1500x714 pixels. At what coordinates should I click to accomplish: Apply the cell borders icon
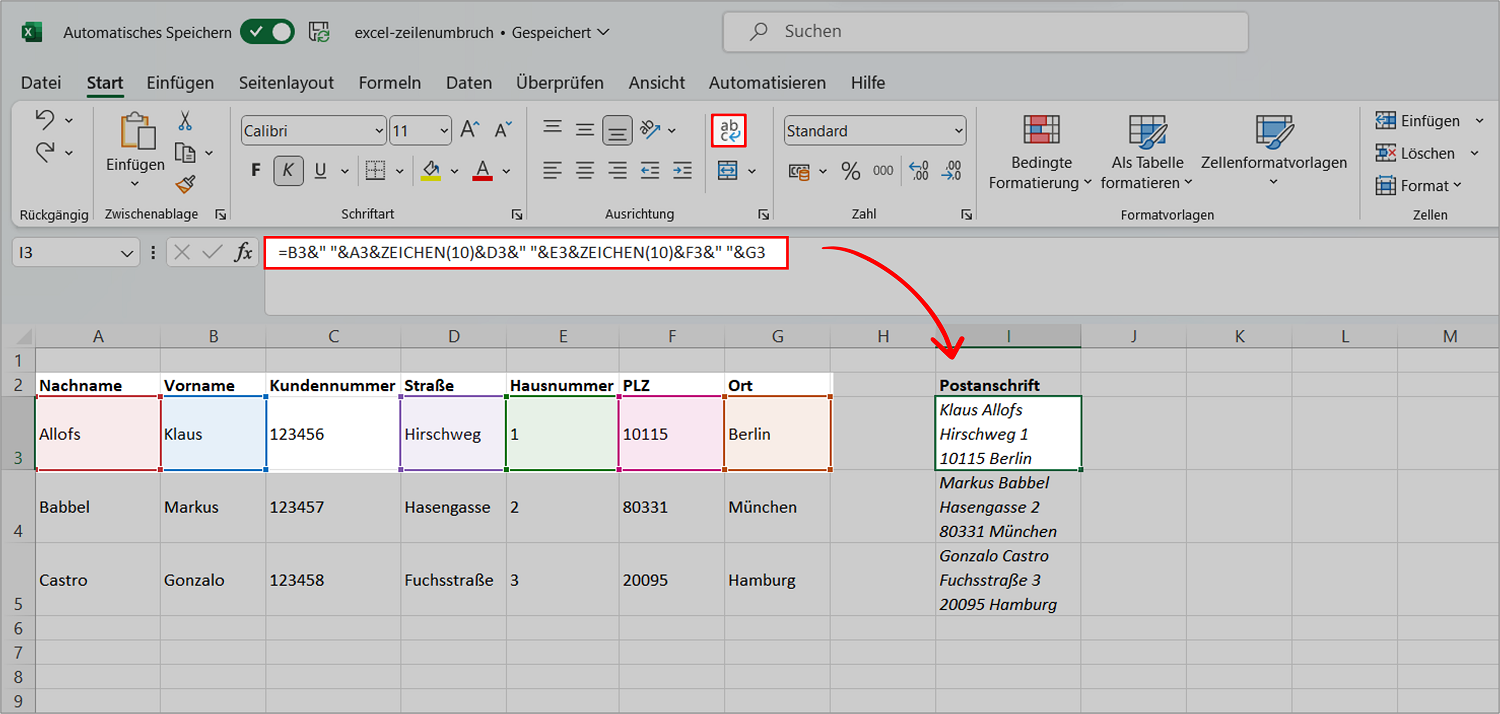tap(375, 170)
